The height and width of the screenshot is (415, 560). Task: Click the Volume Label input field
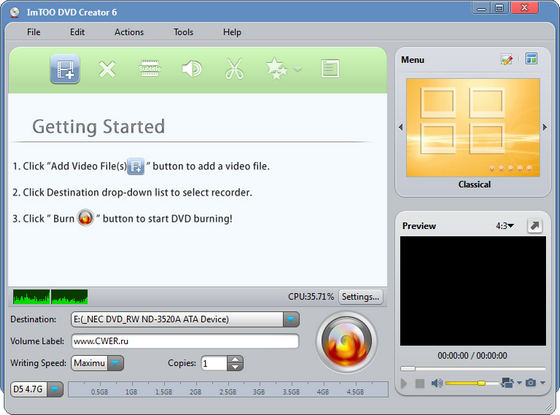pos(185,341)
